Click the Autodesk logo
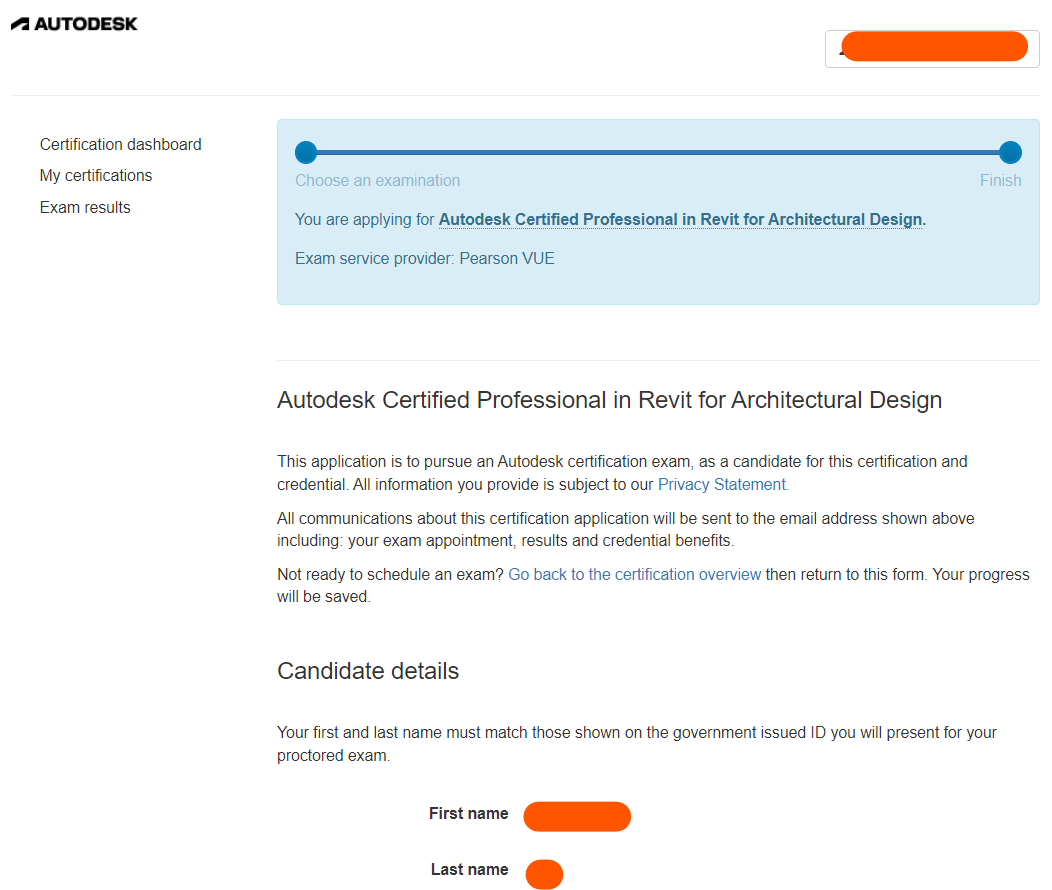This screenshot has width=1052, height=890. click(x=74, y=24)
